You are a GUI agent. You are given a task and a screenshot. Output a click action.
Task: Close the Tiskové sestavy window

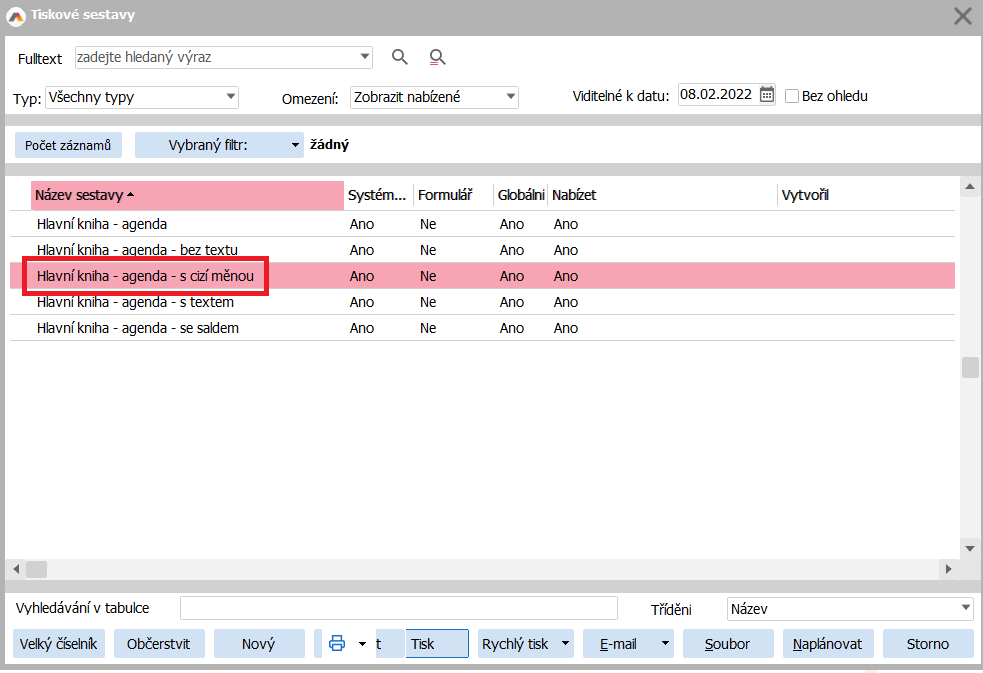coord(962,15)
